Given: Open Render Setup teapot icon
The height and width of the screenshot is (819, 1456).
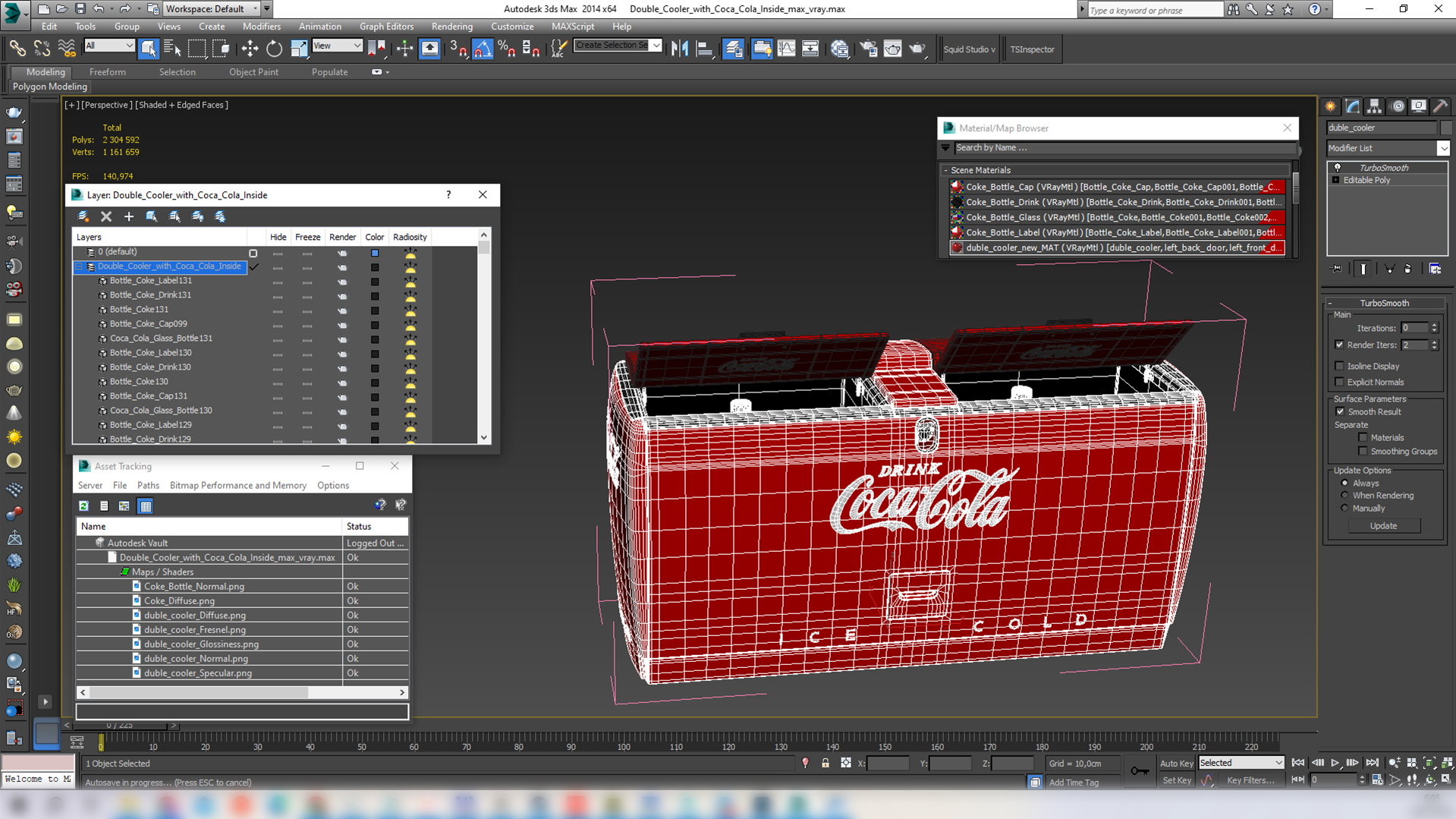Looking at the screenshot, I should pos(868,49).
